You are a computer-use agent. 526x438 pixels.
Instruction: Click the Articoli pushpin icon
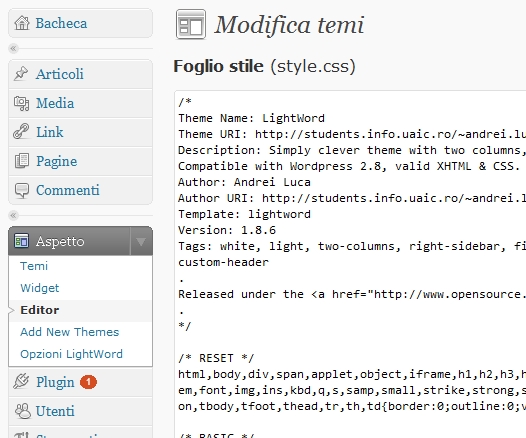[x=21, y=74]
